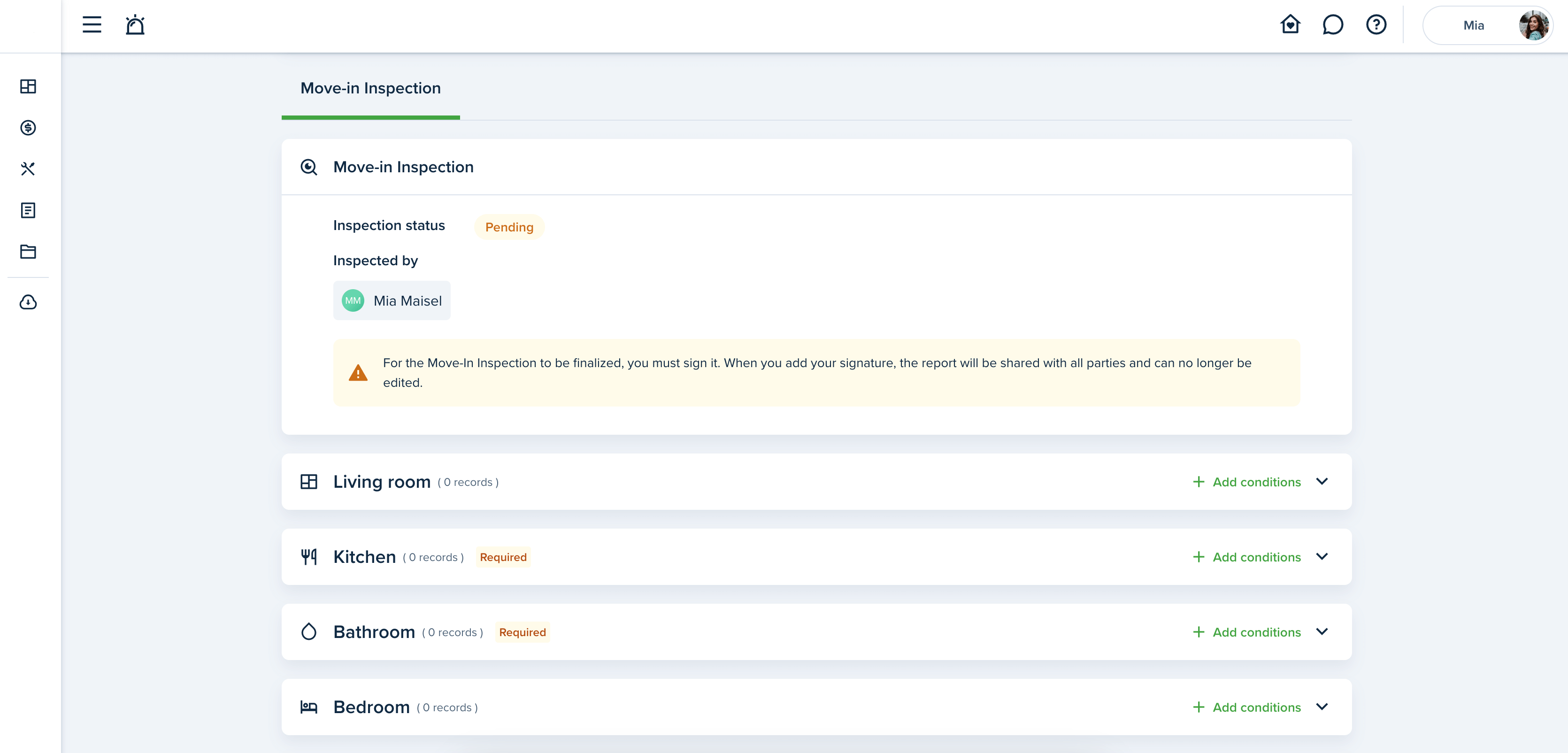
Task: Click the Living room grid icon
Action: click(309, 482)
